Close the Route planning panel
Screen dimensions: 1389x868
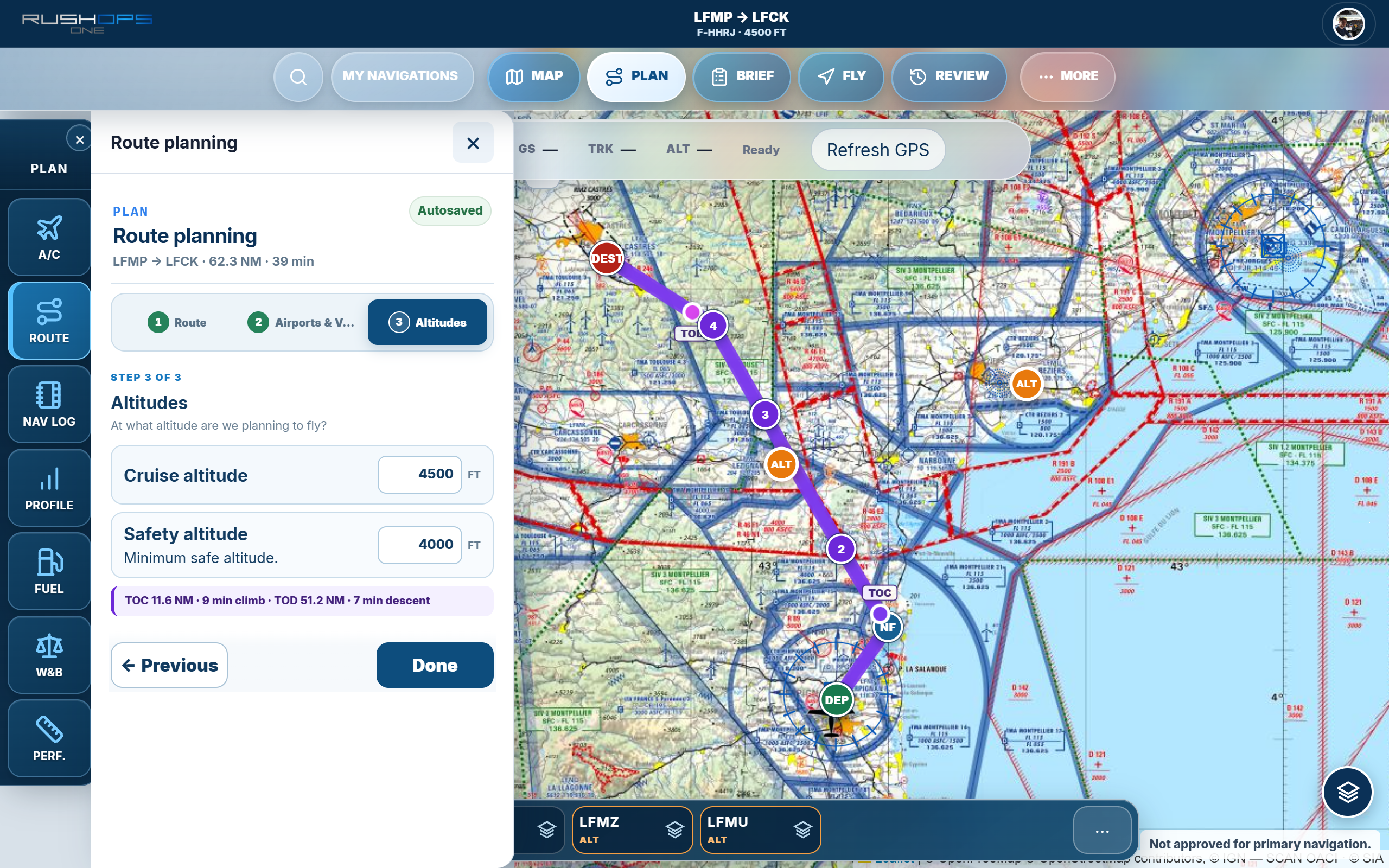[x=473, y=142]
